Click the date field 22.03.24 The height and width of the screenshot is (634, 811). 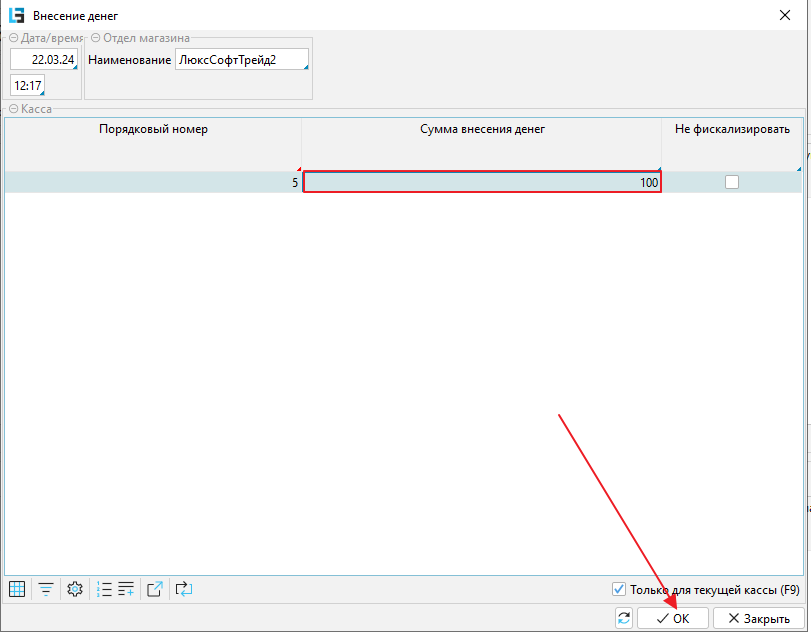pos(43,60)
